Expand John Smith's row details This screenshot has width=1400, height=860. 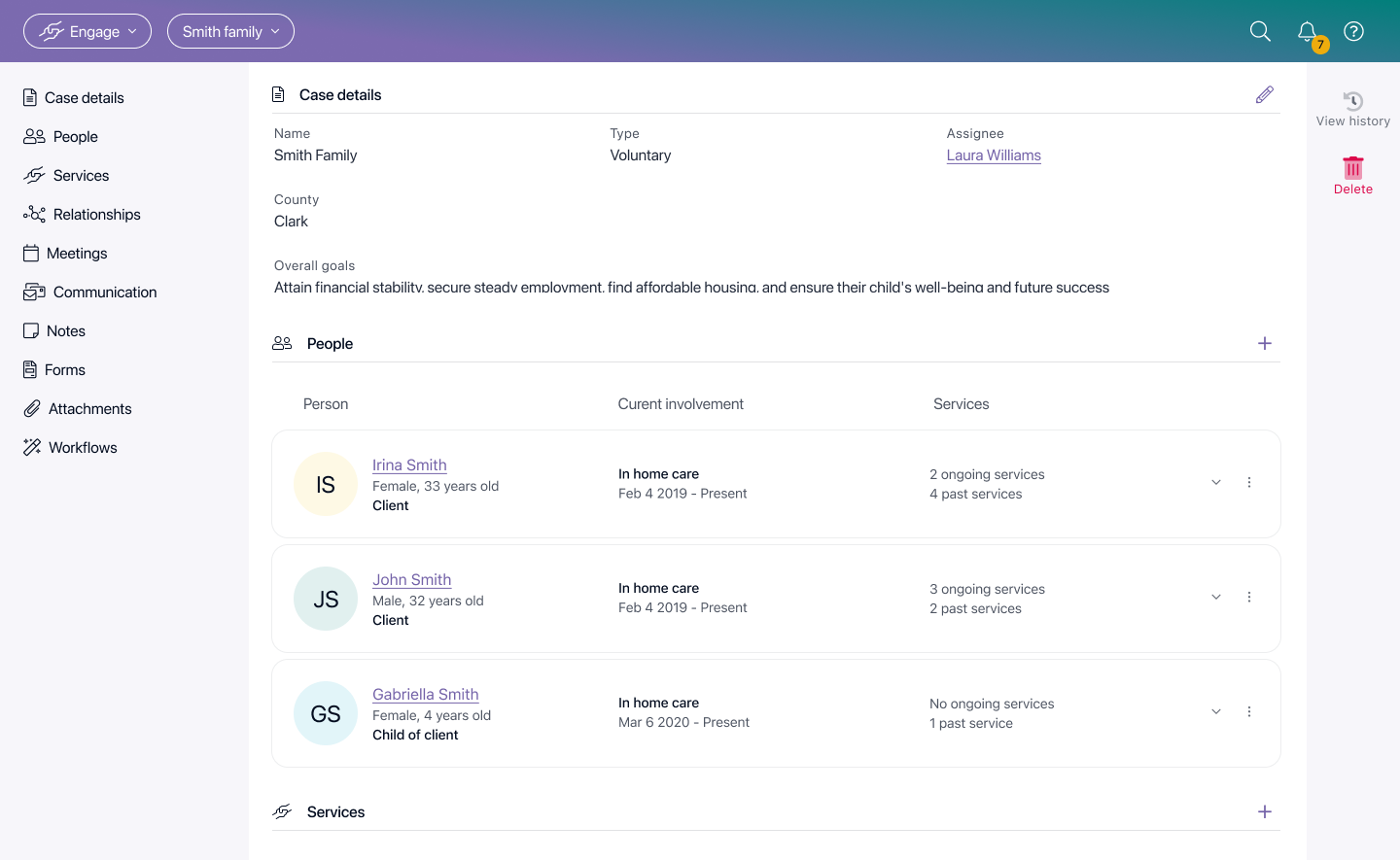[1215, 598]
